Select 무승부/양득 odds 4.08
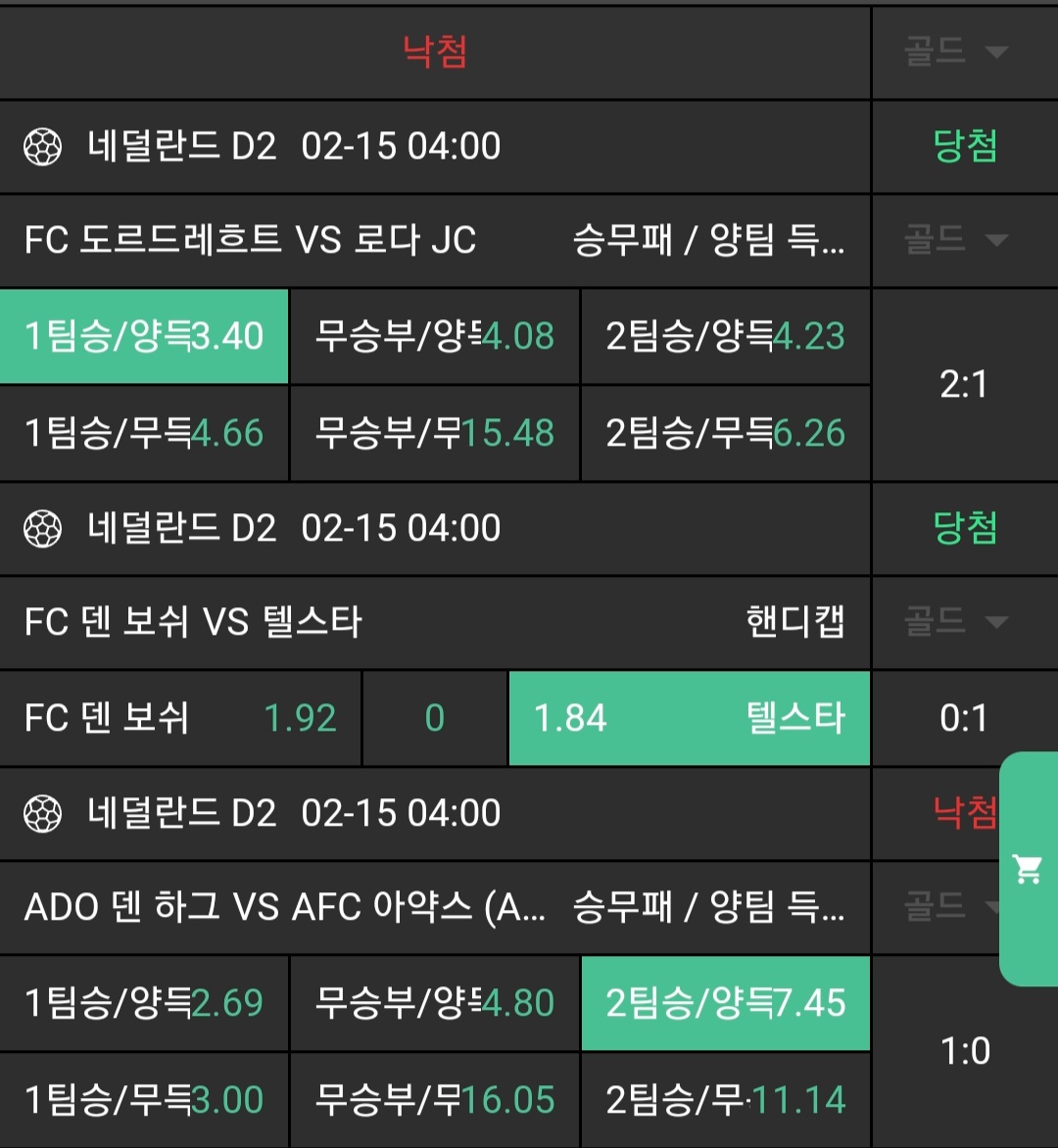 tap(435, 336)
